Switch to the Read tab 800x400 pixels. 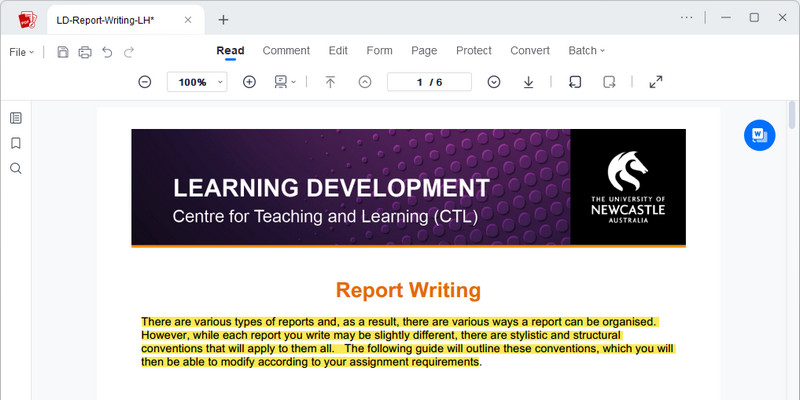pyautogui.click(x=230, y=51)
